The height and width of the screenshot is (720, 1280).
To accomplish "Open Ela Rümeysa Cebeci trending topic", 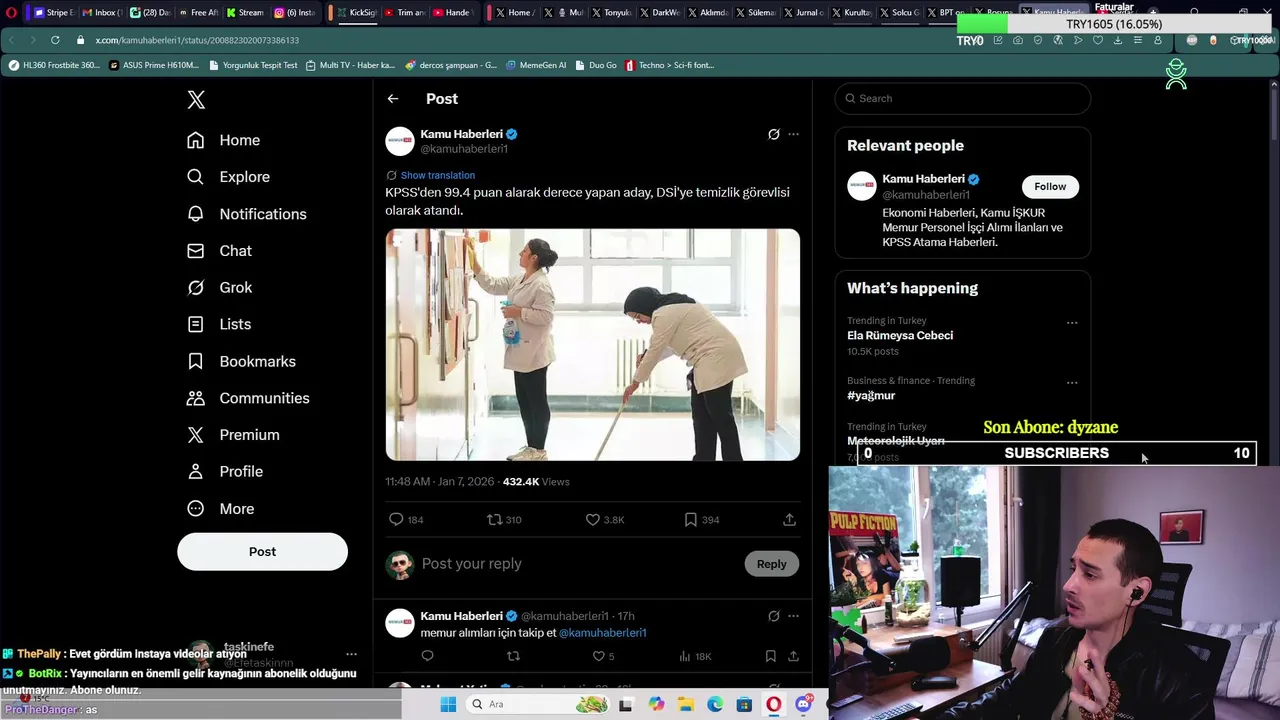I will coord(900,336).
